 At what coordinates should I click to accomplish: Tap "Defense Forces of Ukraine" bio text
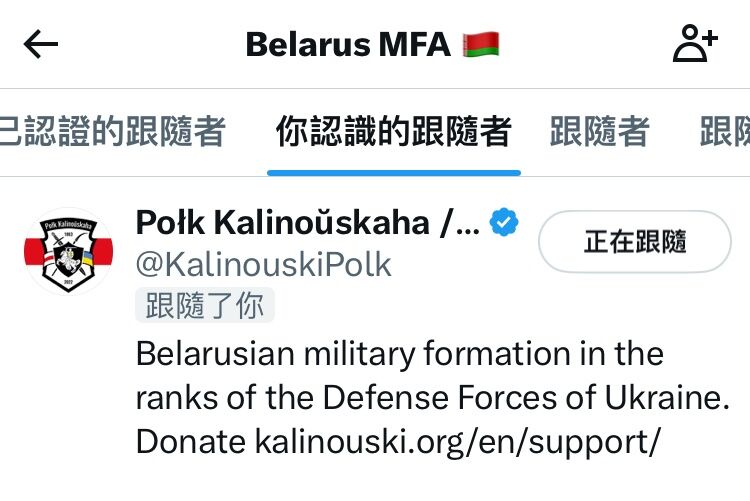tap(526, 398)
